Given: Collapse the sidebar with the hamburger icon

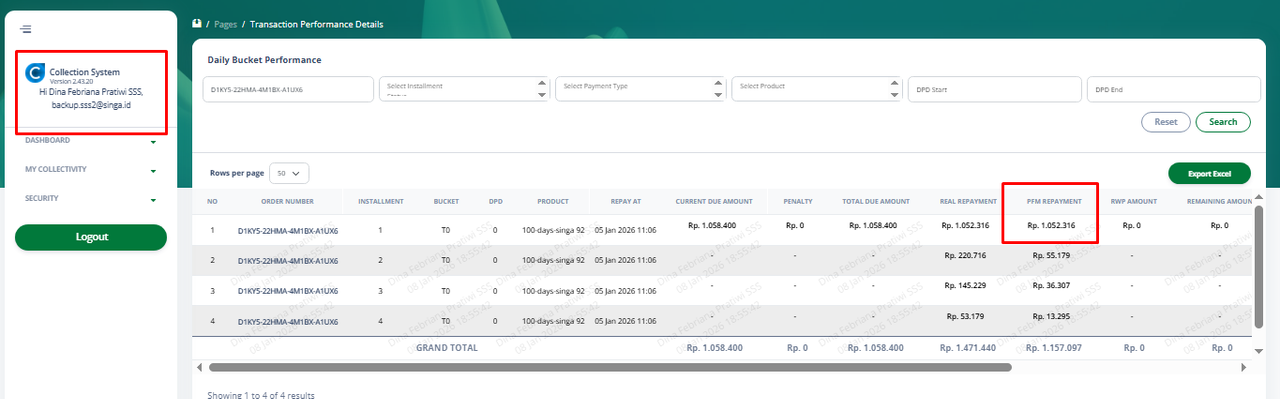Looking at the screenshot, I should 25,29.
